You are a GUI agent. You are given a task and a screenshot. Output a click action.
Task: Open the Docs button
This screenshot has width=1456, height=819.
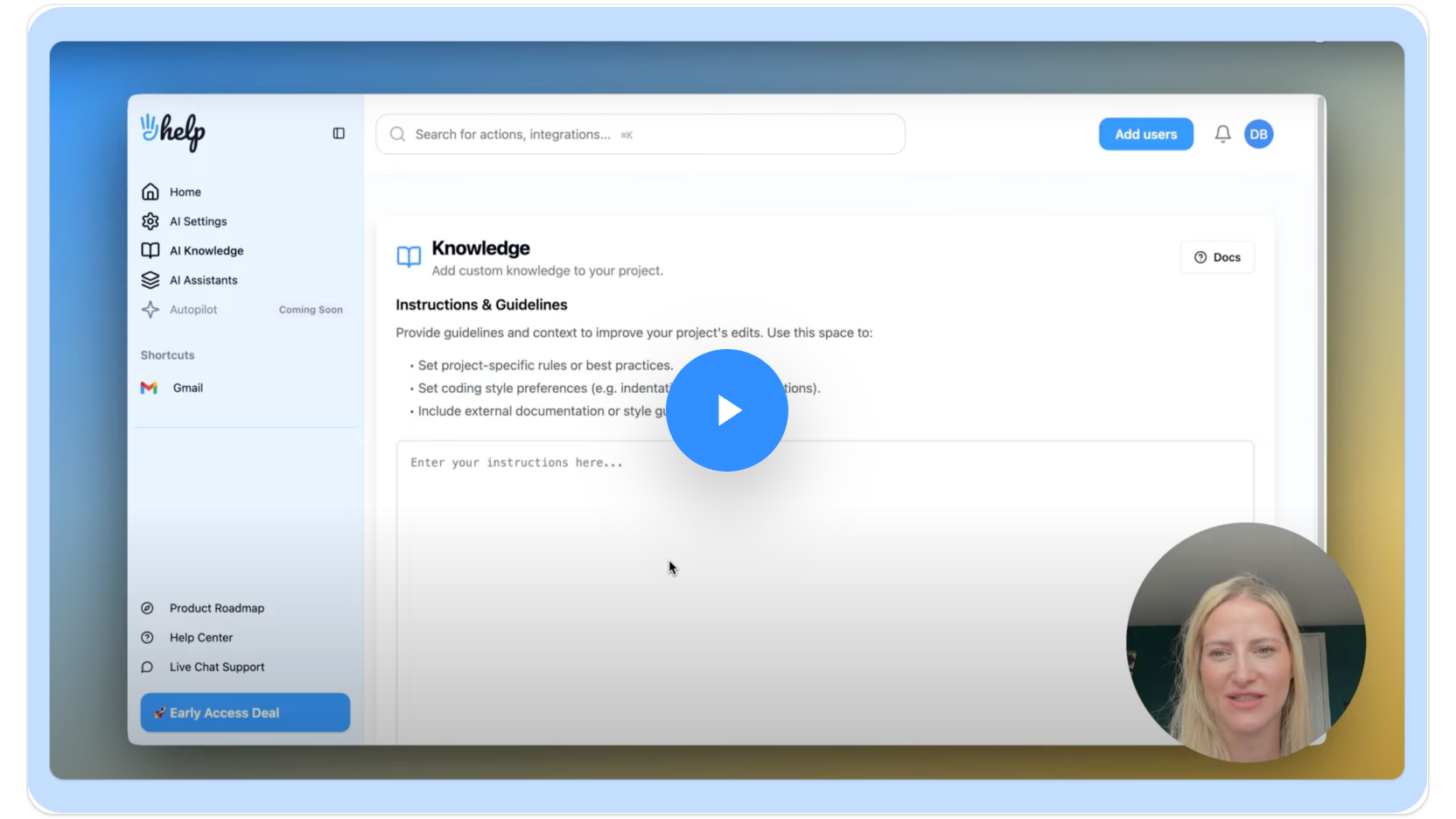pyautogui.click(x=1217, y=257)
